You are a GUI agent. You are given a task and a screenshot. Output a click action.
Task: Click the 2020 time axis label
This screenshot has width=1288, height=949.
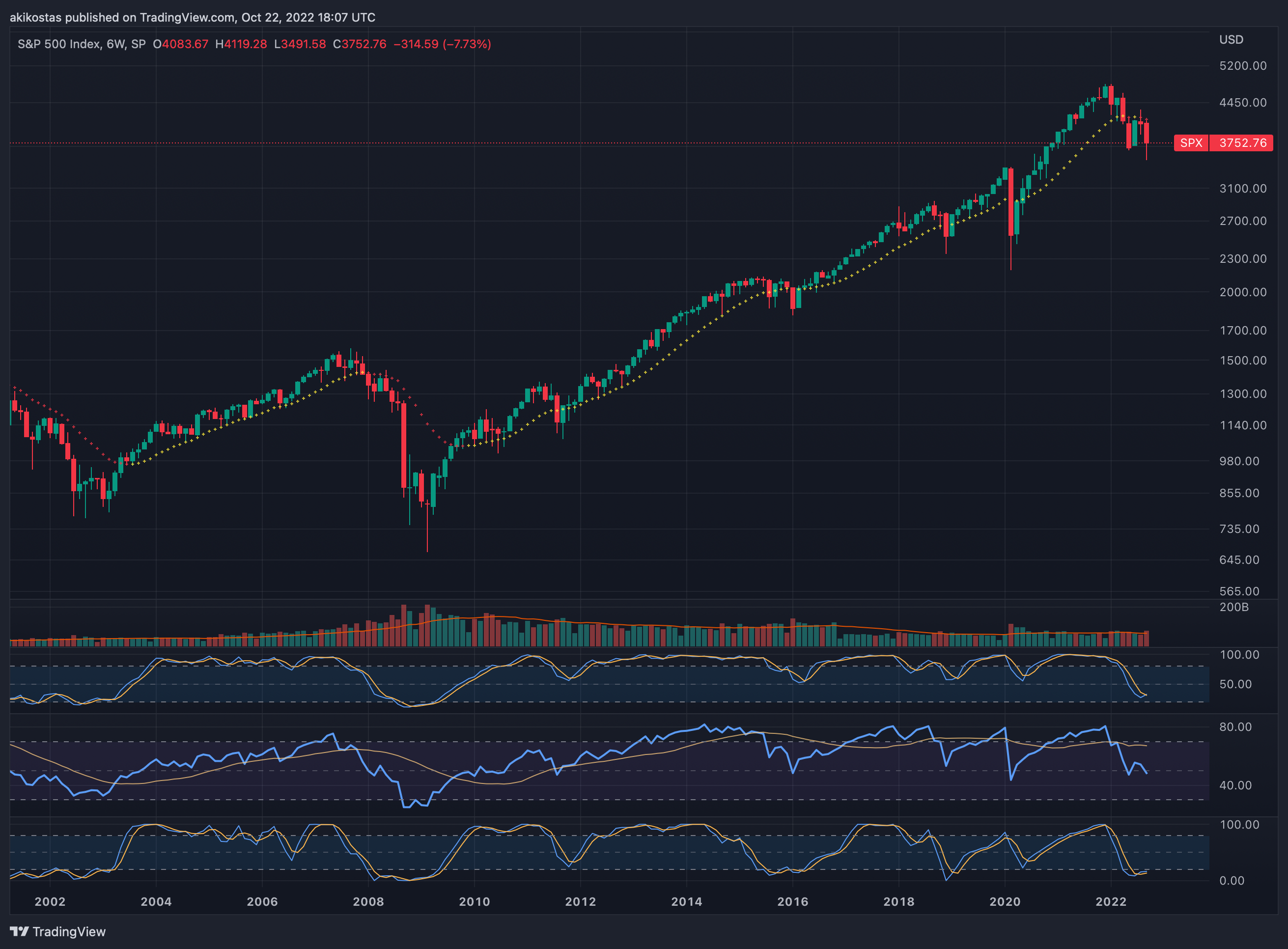tap(1005, 902)
